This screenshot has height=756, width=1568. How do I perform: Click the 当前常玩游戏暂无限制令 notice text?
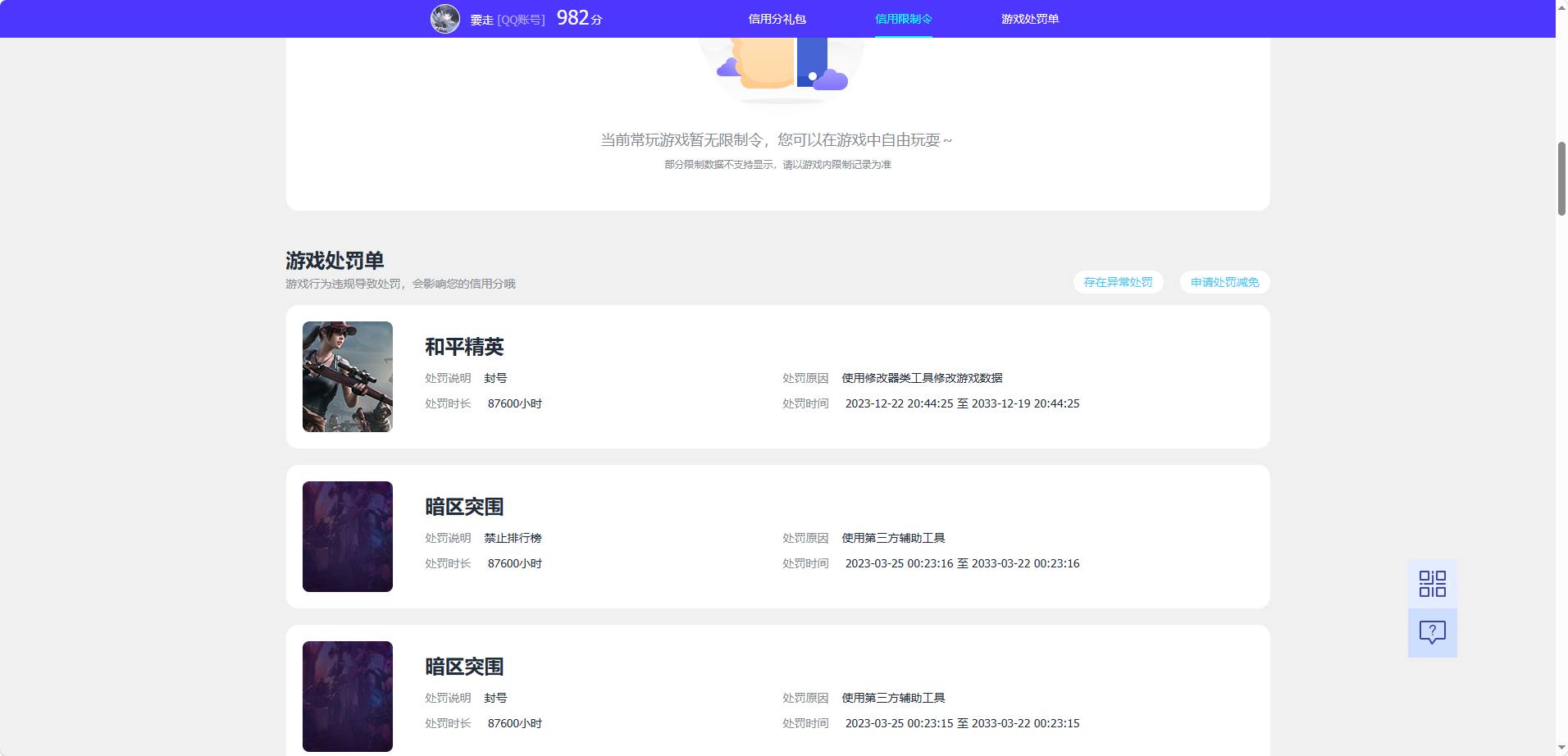point(777,140)
